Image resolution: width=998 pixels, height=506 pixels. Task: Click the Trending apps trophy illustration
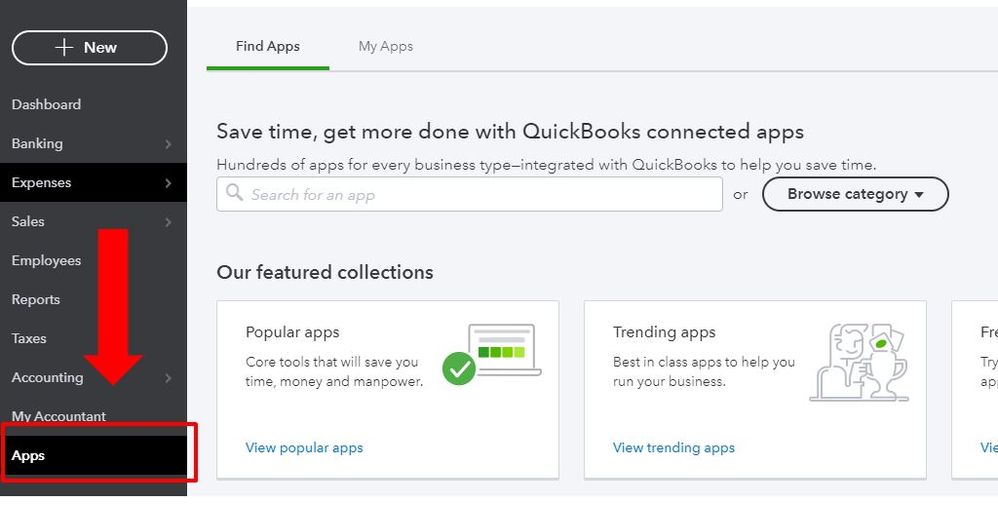point(859,362)
